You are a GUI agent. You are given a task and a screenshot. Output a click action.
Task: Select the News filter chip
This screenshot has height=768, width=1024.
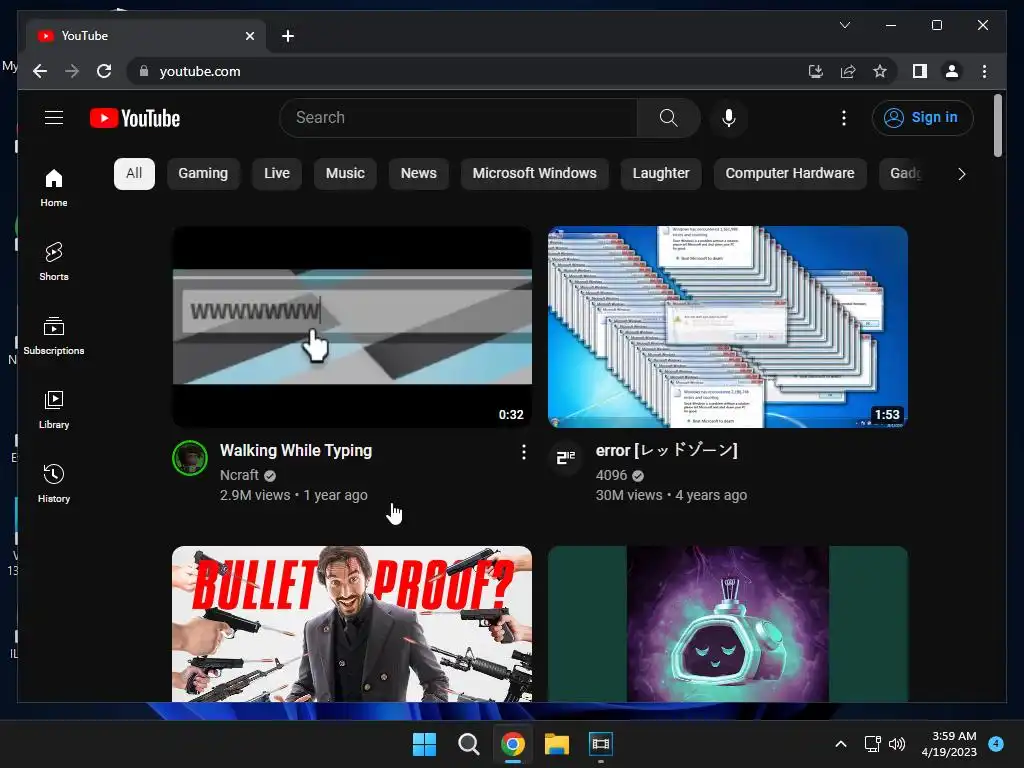click(419, 174)
